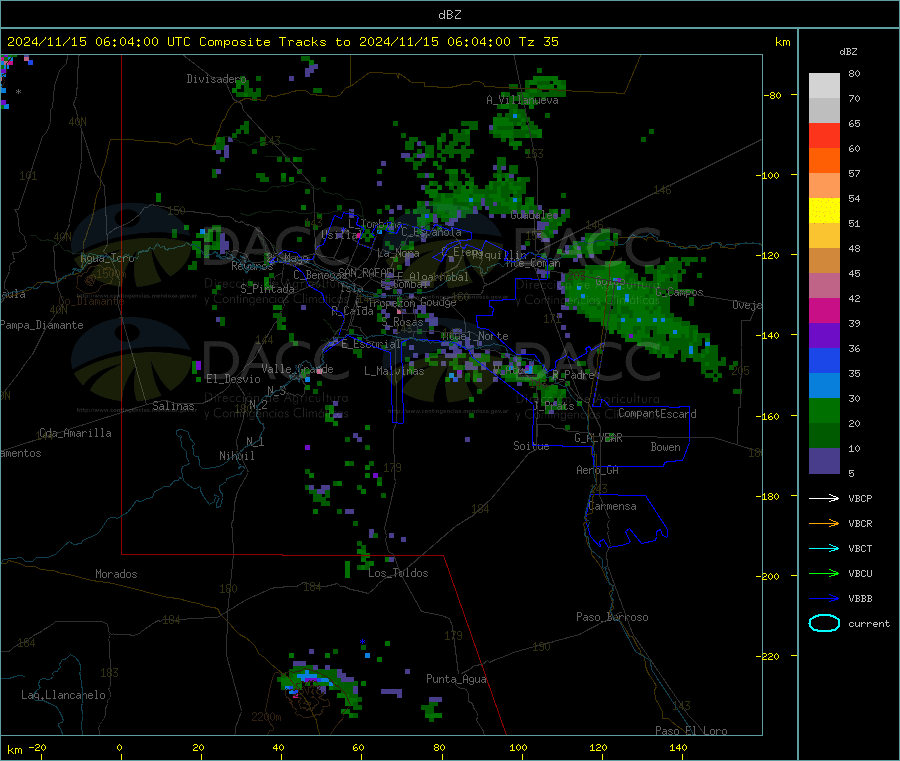Click the '0' km tick on the bottom axis
The height and width of the screenshot is (761, 900).
(x=119, y=748)
